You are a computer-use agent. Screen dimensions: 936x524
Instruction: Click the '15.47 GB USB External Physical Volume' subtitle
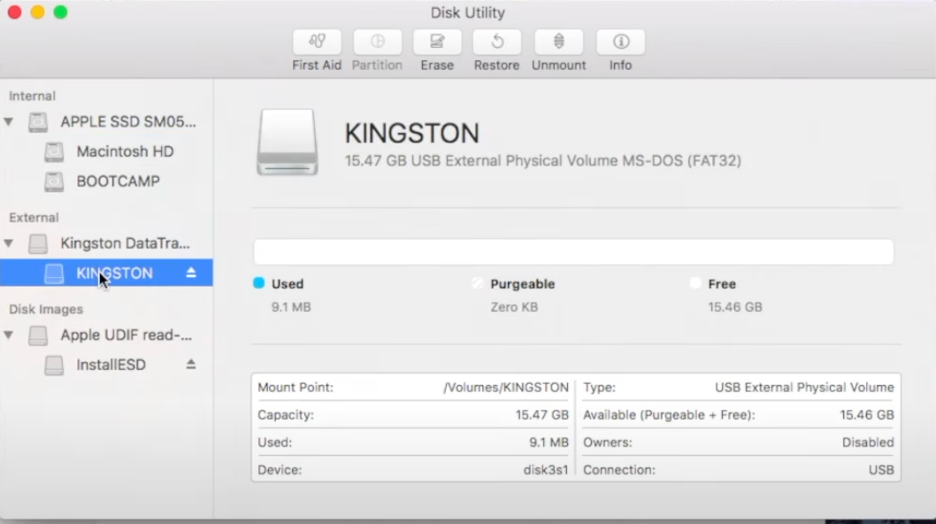click(543, 161)
